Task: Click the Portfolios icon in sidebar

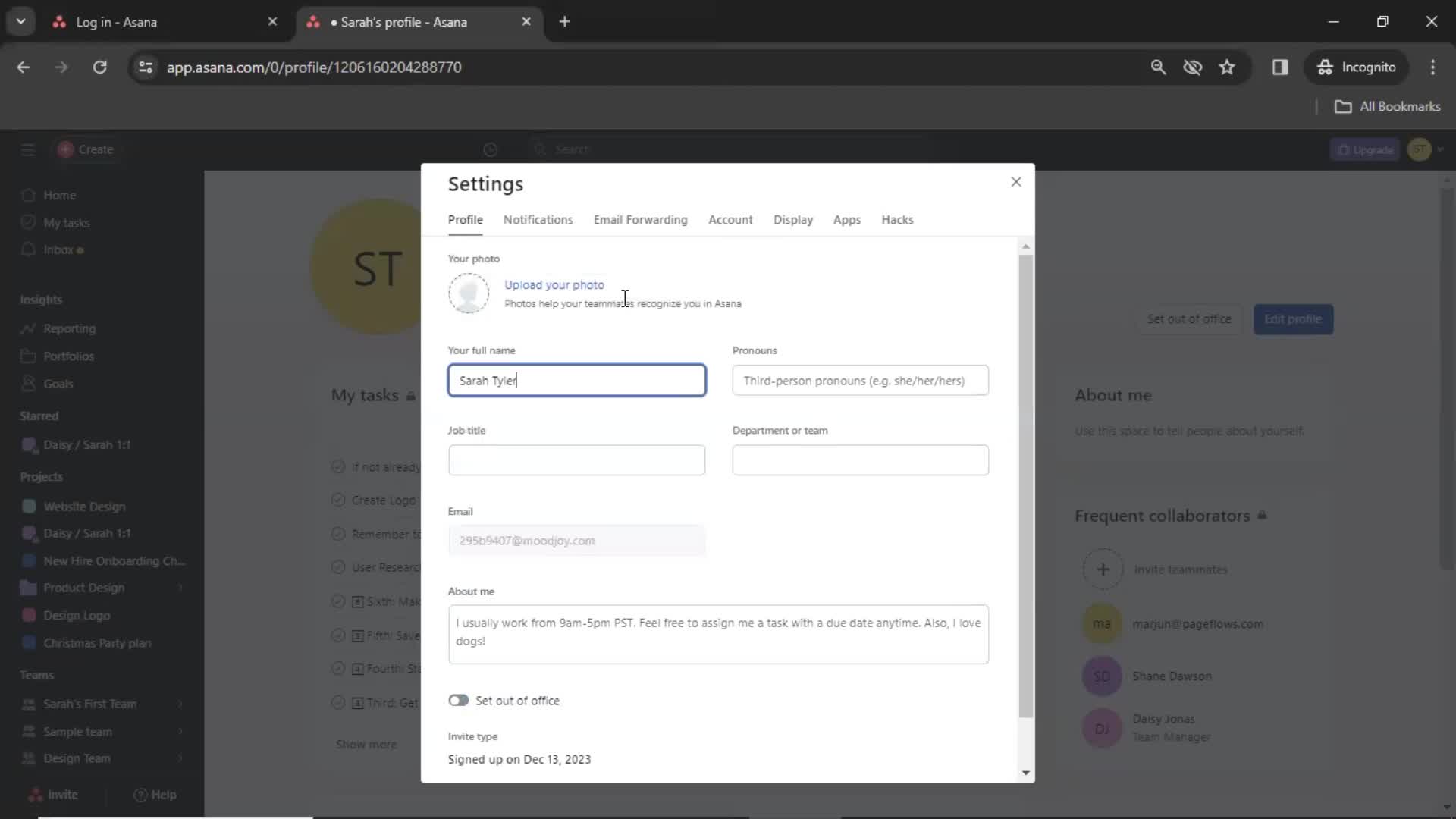Action: coord(28,355)
